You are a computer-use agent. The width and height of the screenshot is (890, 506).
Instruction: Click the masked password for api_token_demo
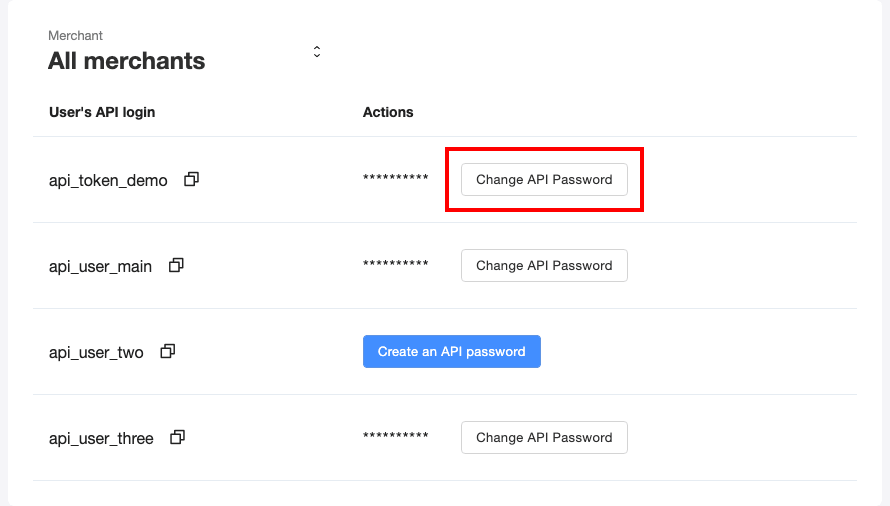395,180
